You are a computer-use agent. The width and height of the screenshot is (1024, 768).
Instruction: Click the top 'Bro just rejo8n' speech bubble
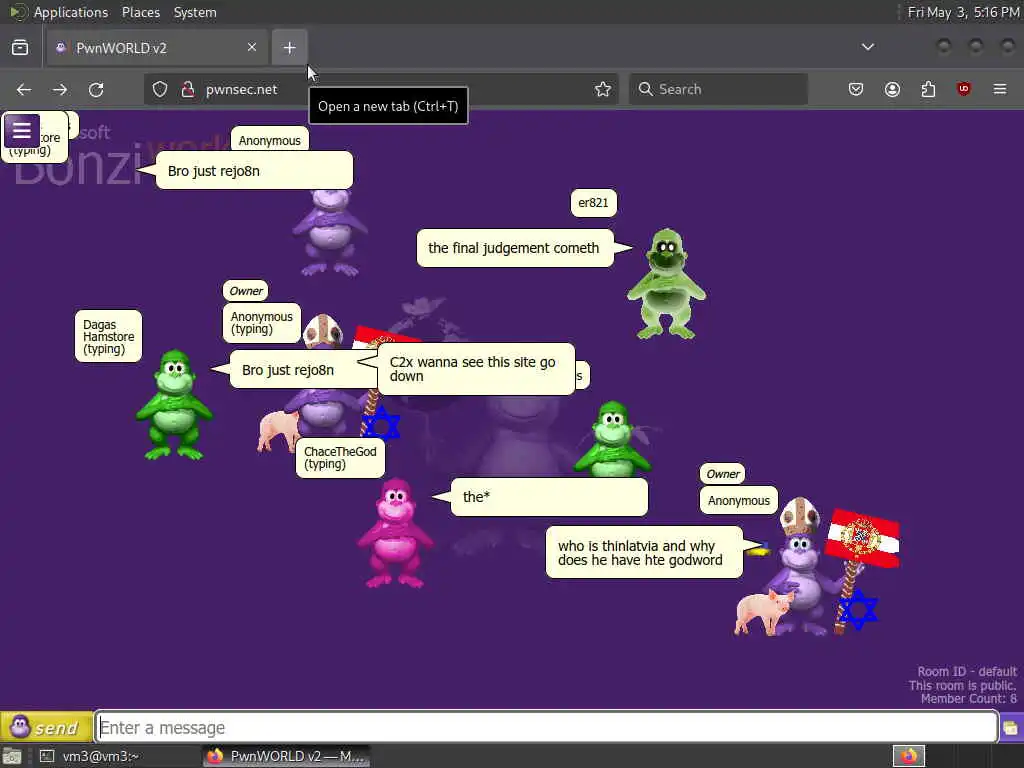254,171
